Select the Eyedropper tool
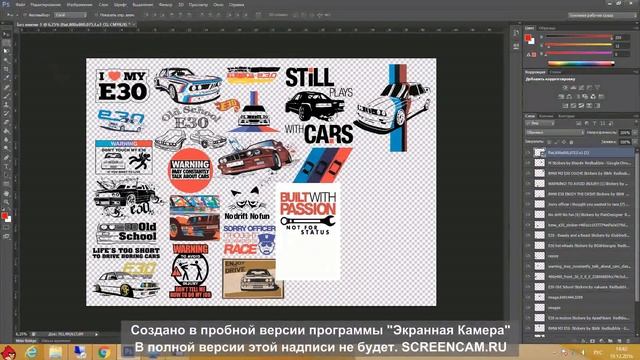Screen dimensions: 640x360 (6, 78)
